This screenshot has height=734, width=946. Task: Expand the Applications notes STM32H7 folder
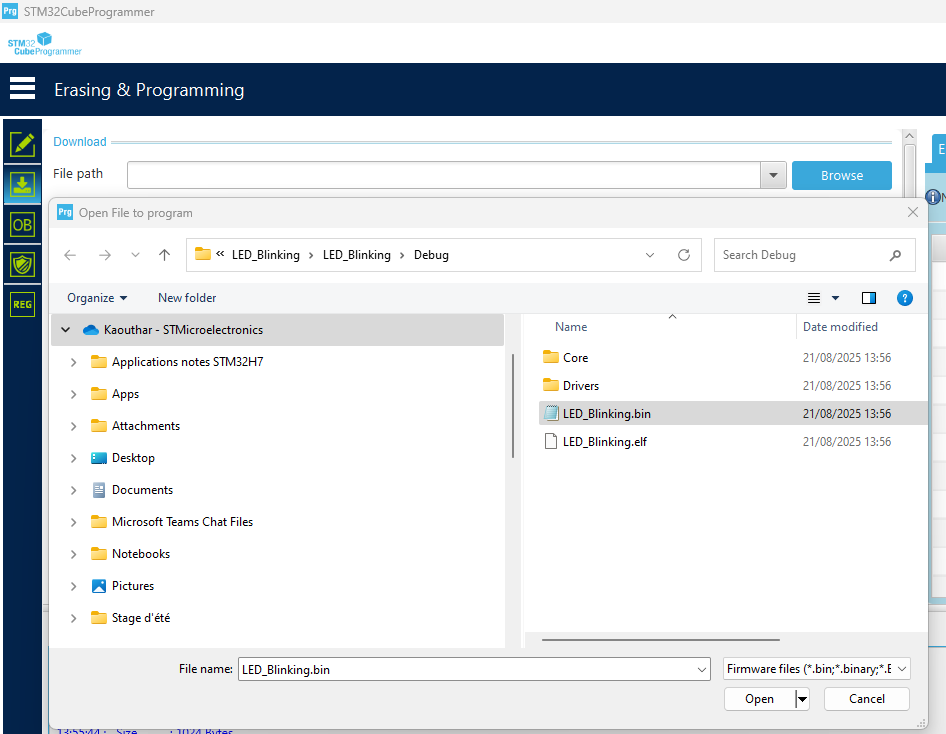[73, 362]
